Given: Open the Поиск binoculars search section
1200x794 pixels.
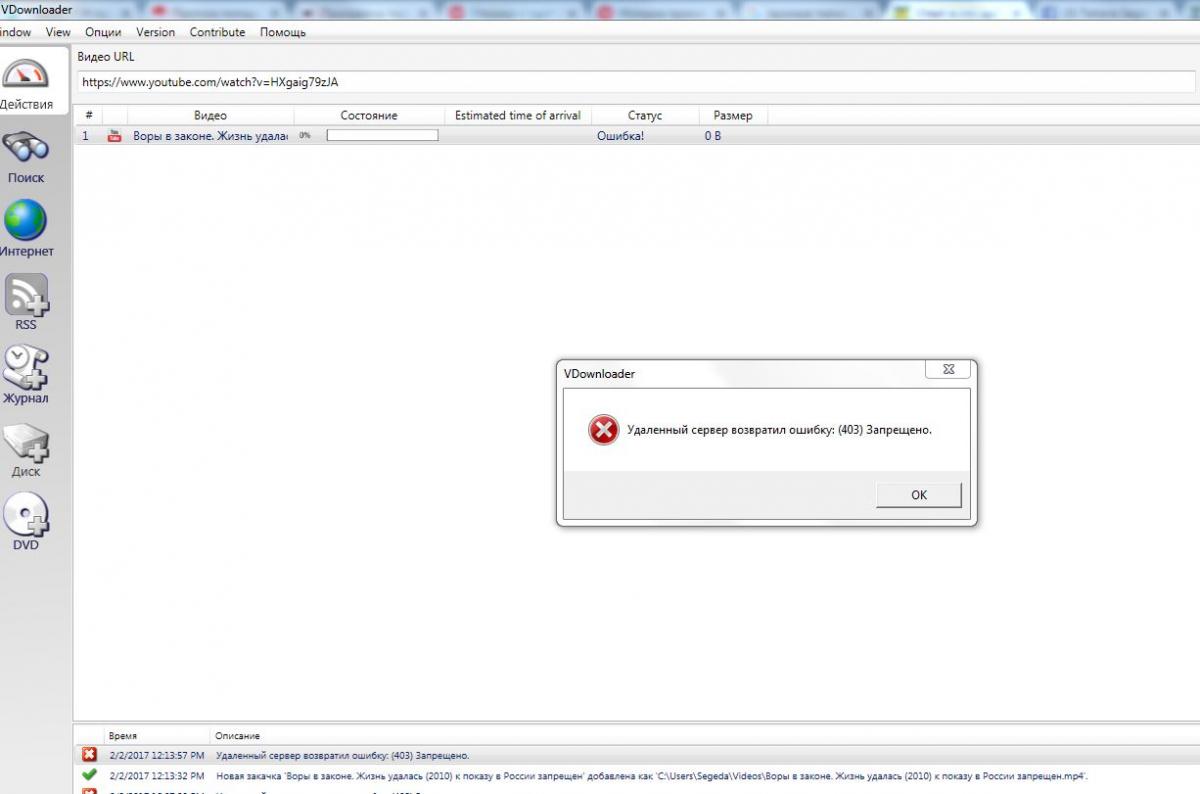Looking at the screenshot, I should tap(26, 158).
